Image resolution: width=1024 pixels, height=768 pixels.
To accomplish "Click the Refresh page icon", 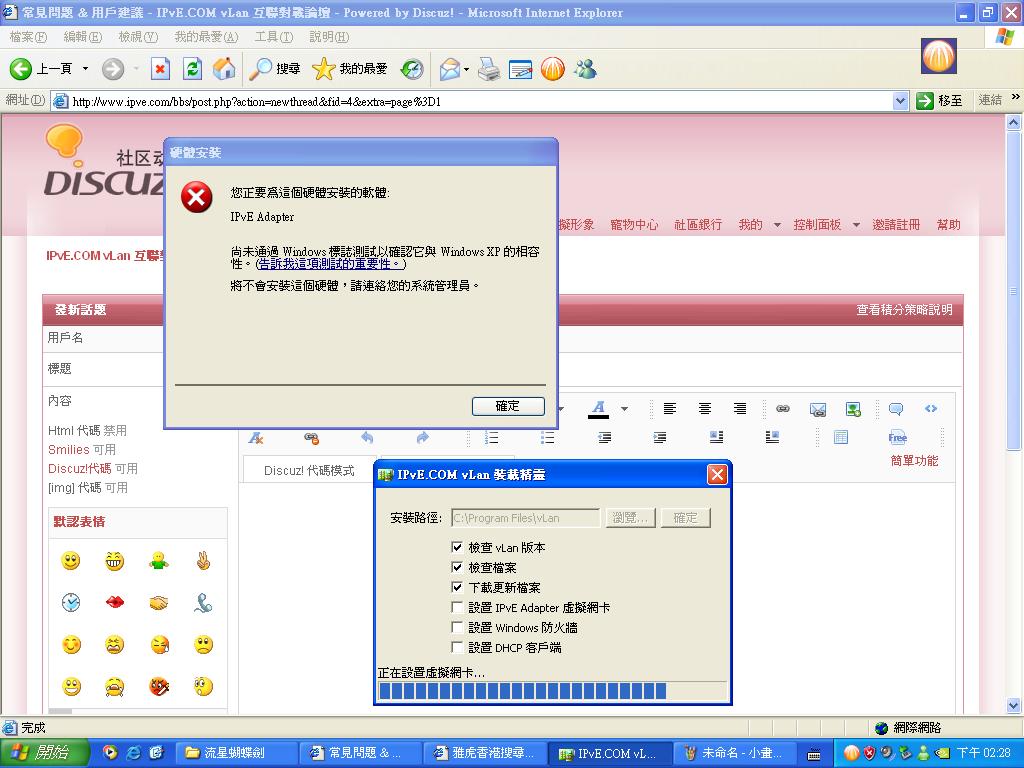I will coord(193,68).
